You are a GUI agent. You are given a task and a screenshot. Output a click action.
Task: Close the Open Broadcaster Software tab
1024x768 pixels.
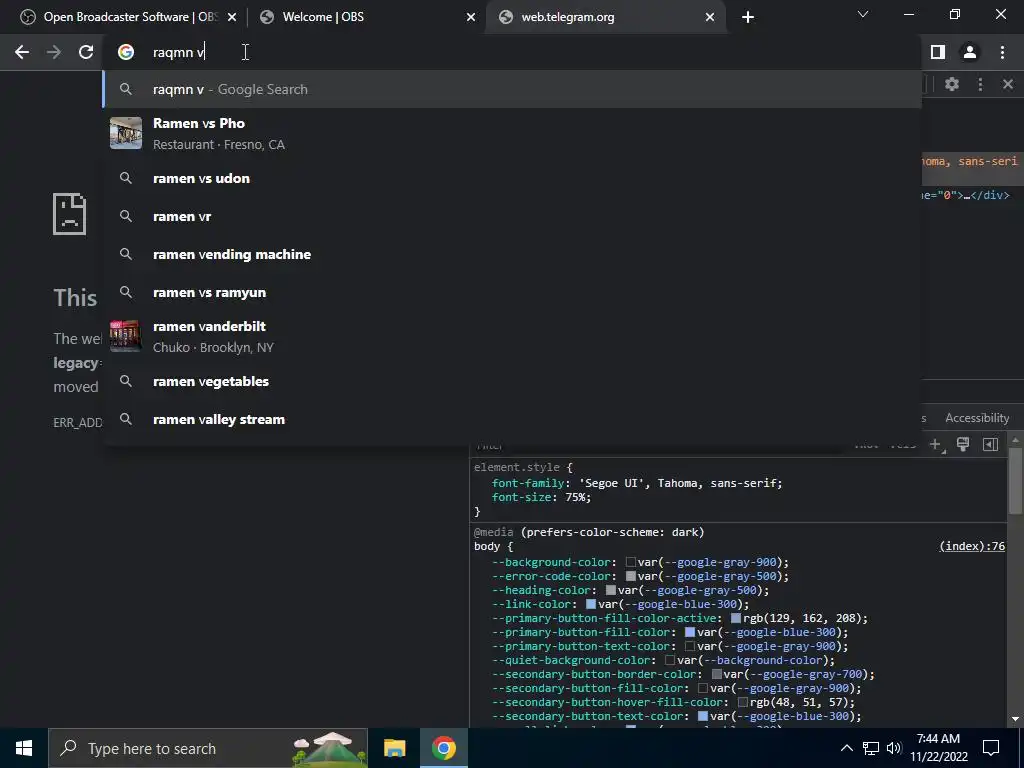(232, 17)
